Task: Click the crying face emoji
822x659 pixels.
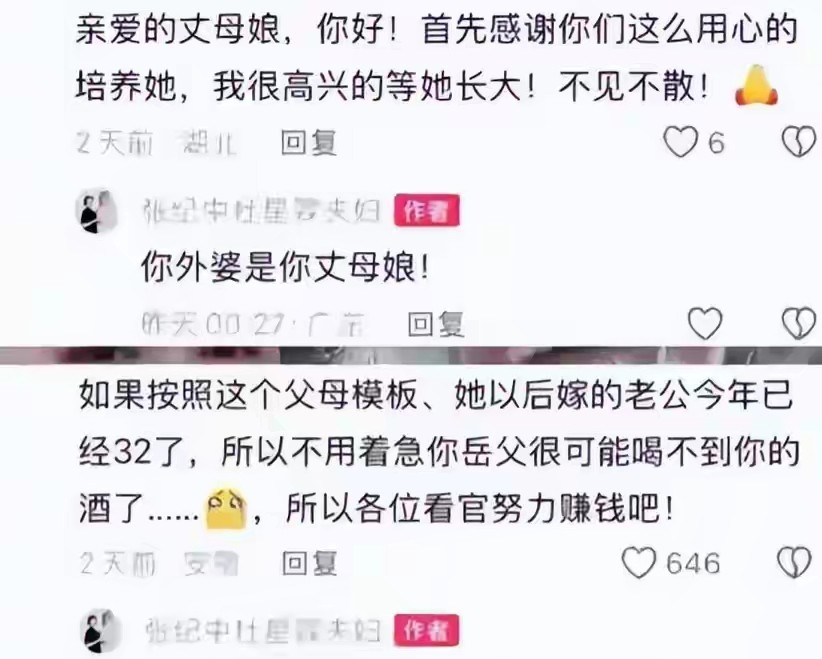Action: [x=226, y=509]
